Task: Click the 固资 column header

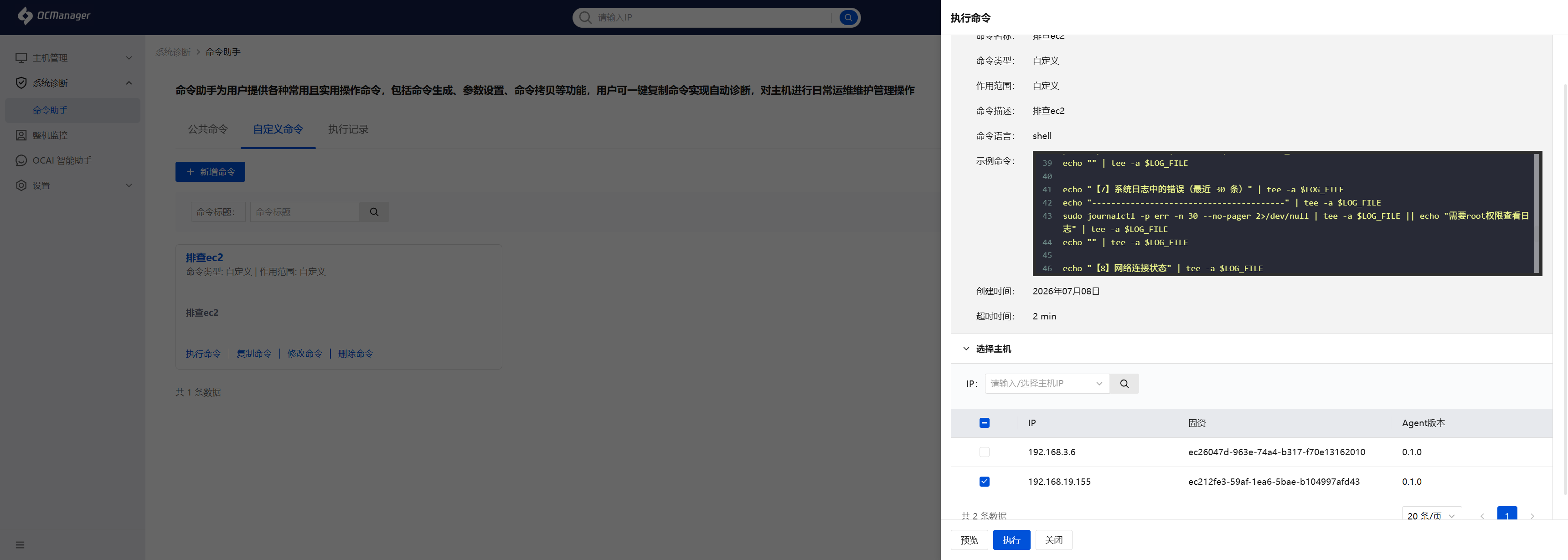Action: click(x=1197, y=423)
